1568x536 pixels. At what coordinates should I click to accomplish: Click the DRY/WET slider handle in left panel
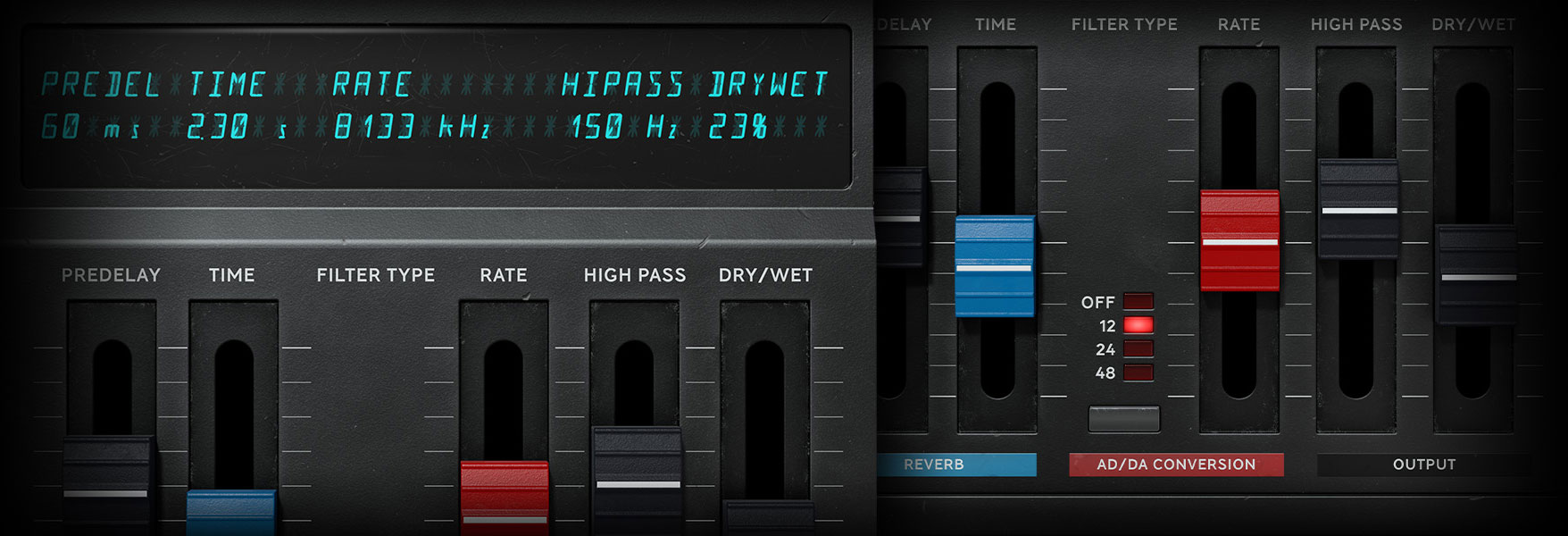click(769, 518)
